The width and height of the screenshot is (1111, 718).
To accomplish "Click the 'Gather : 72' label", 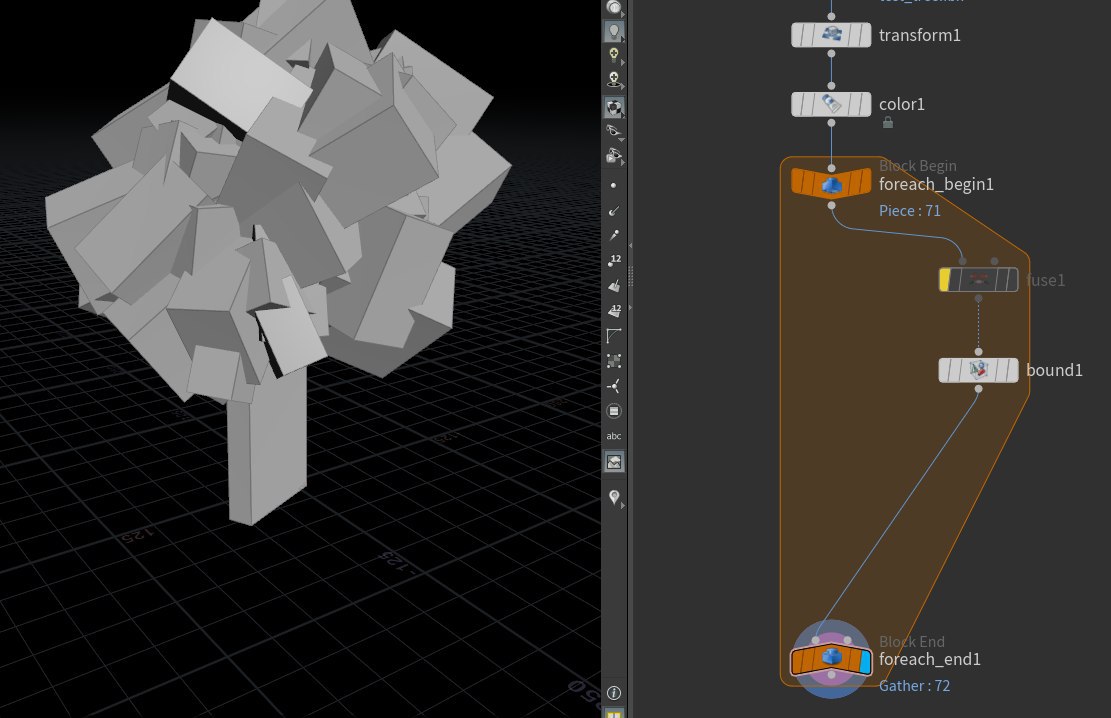I will coord(914,685).
